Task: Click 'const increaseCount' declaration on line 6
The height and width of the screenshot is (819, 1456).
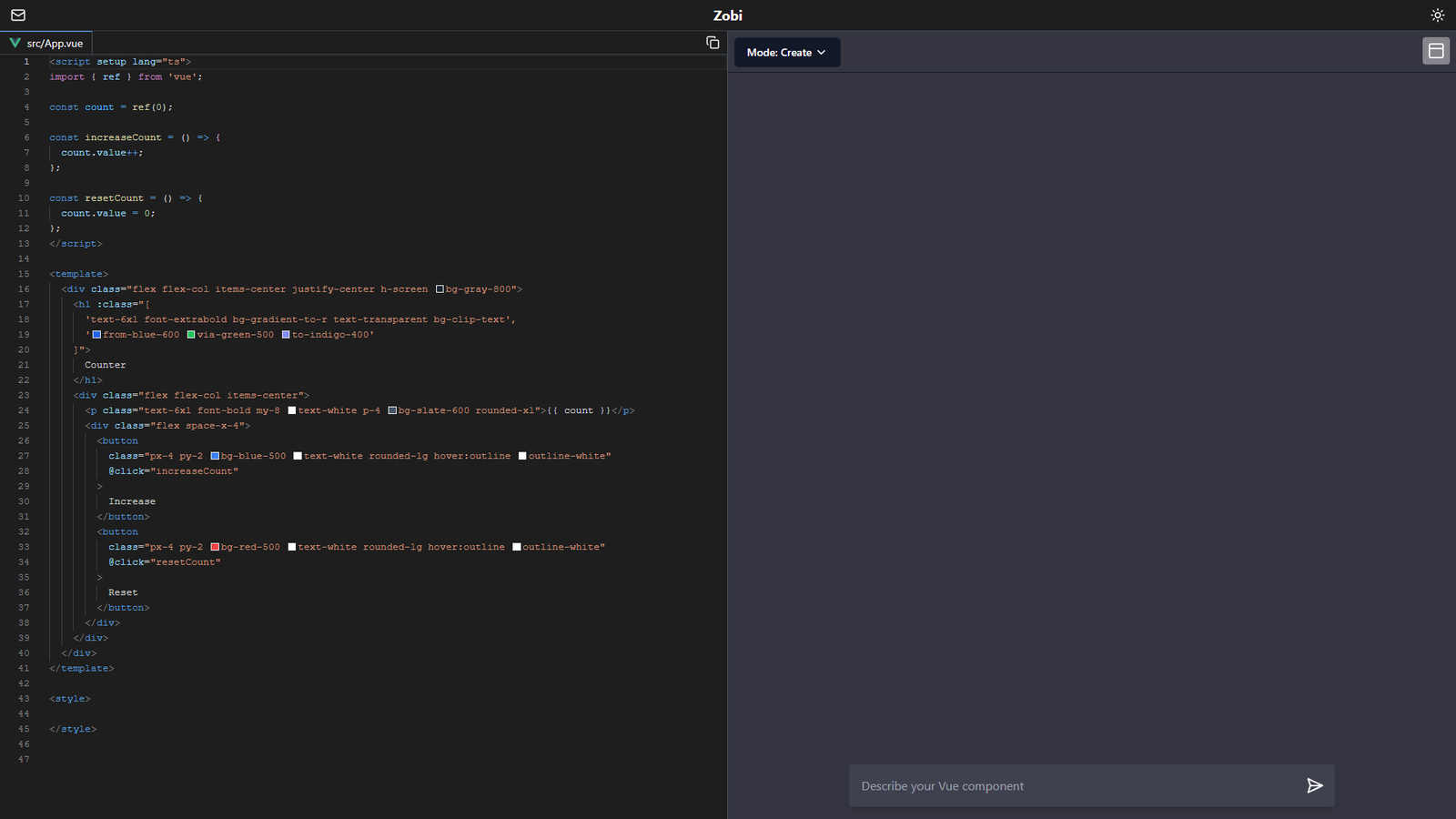Action: (x=106, y=137)
